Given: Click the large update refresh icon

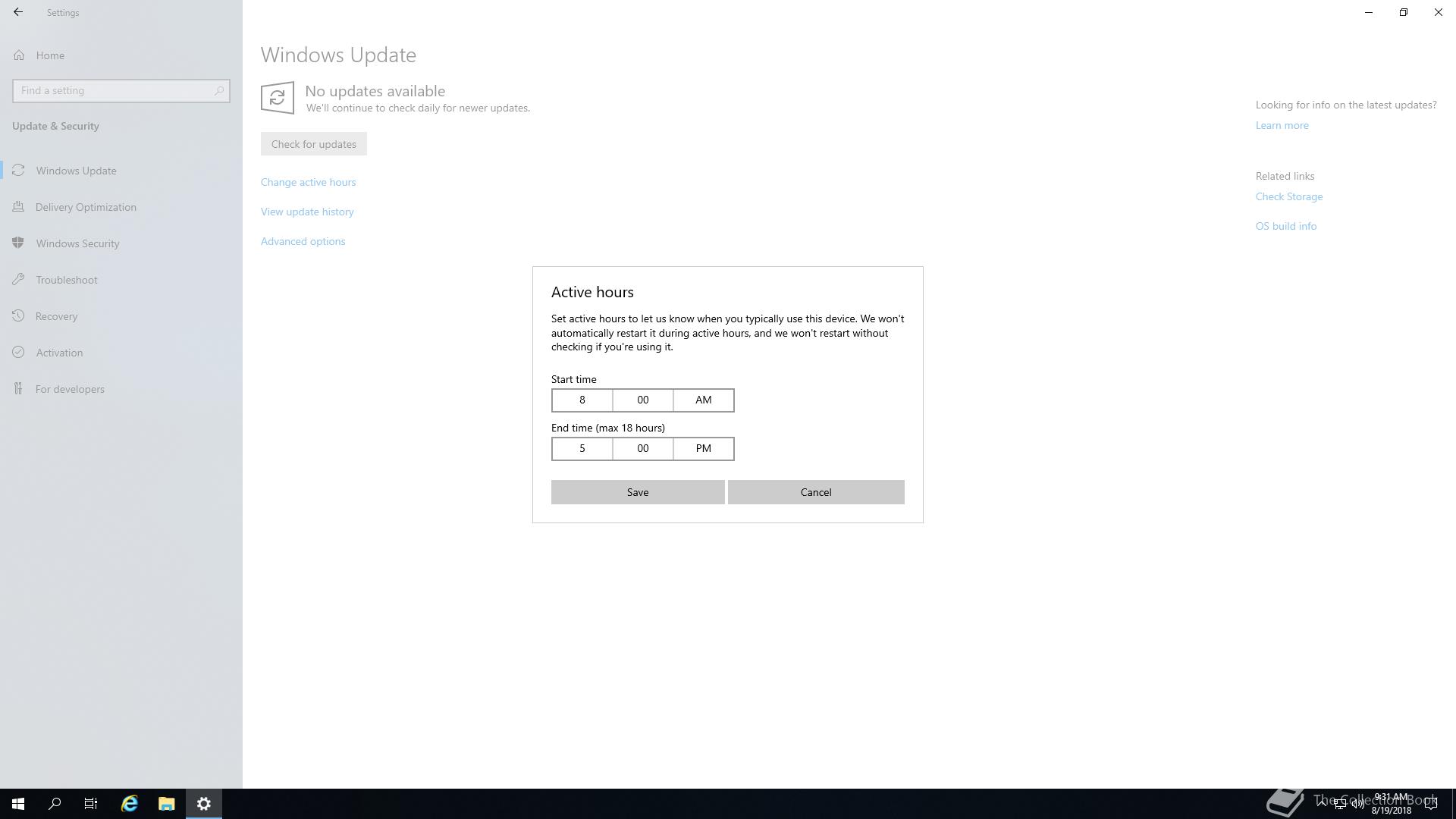Looking at the screenshot, I should point(278,98).
